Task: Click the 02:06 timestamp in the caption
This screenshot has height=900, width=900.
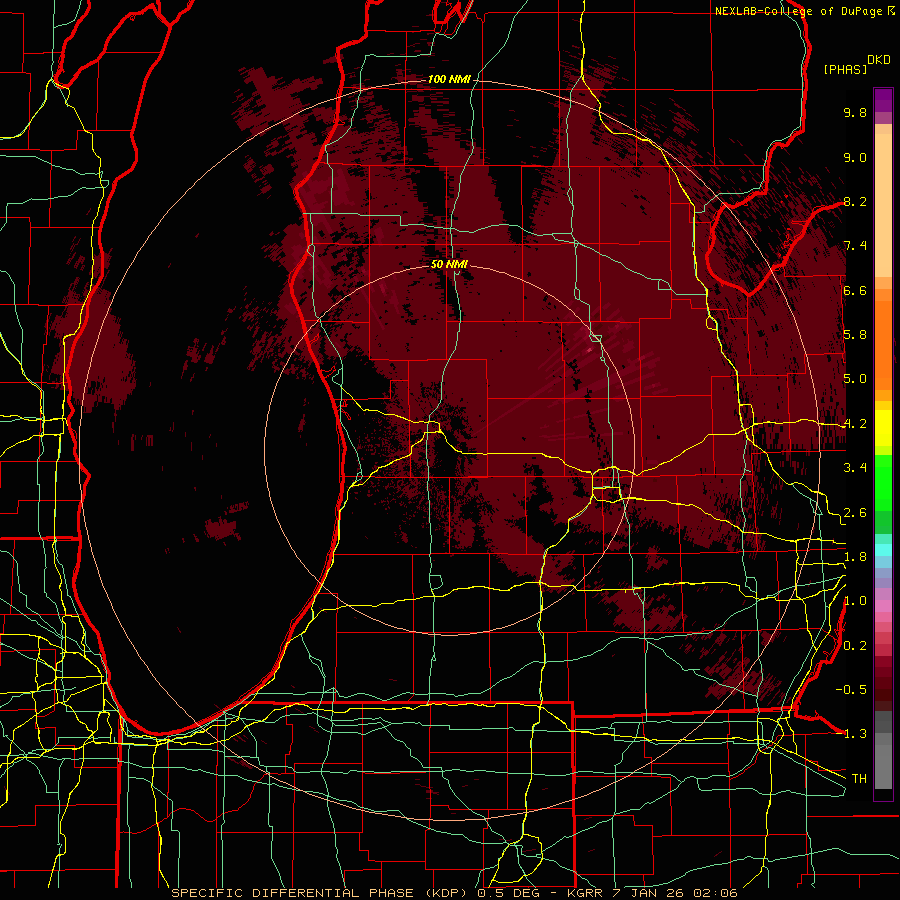Action: tap(714, 893)
